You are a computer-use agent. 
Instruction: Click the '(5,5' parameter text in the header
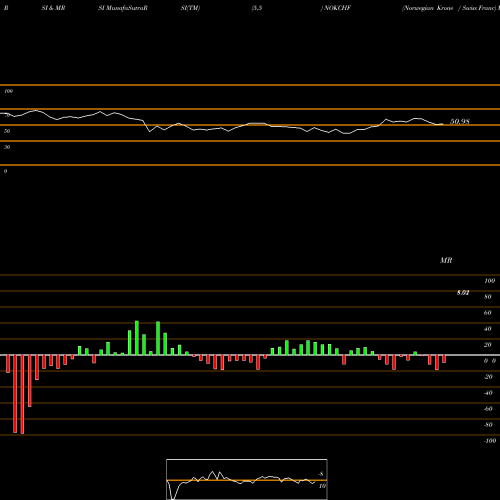(257, 8)
